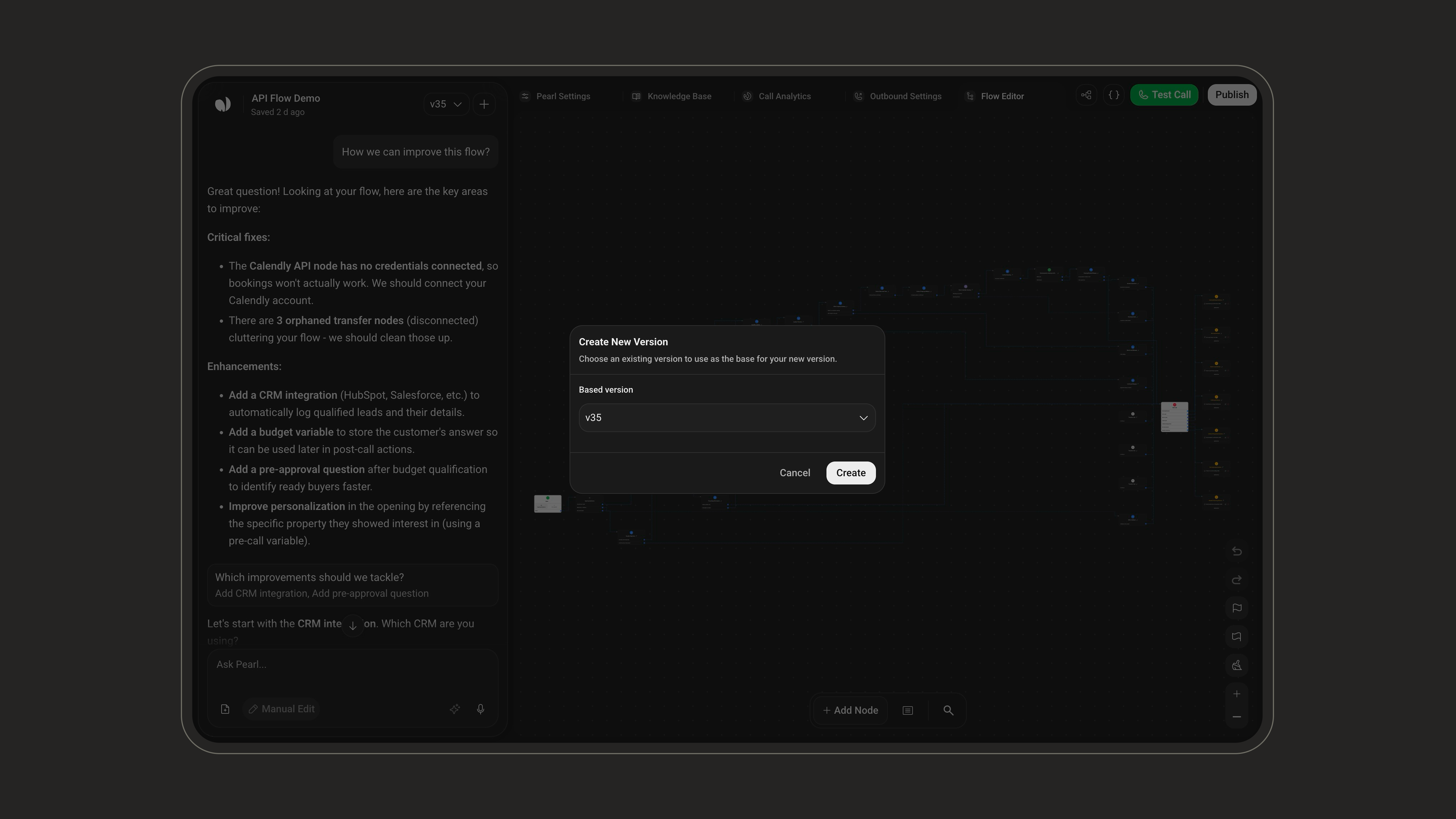Click the Publish button

[x=1232, y=95]
